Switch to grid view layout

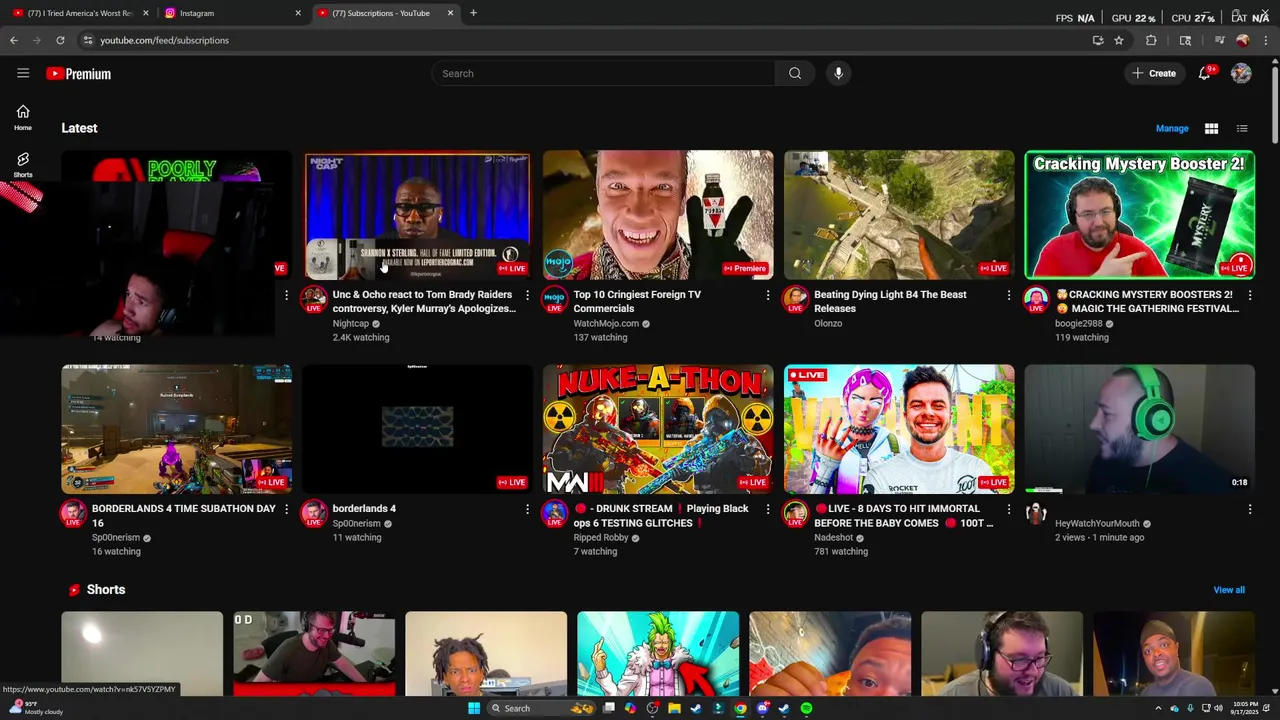pyautogui.click(x=1211, y=128)
